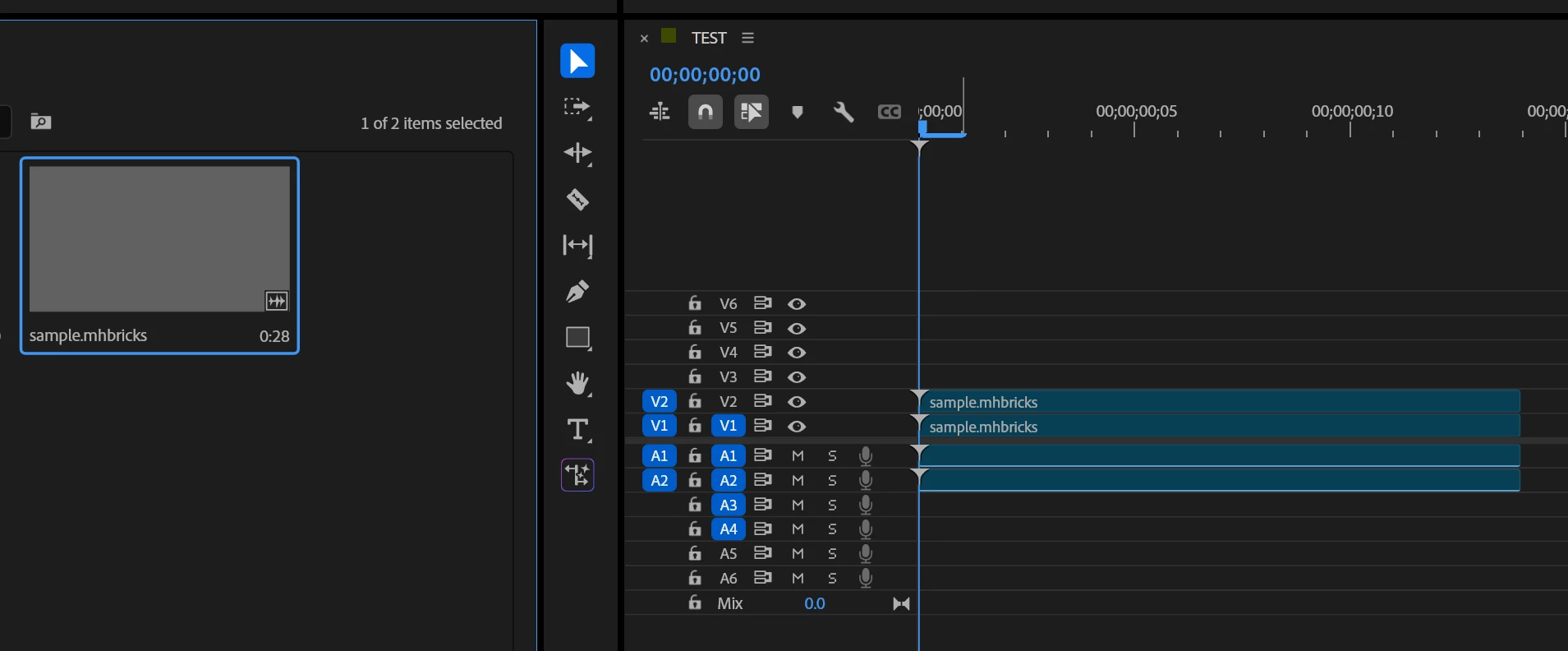Open Timeline Display Settings wrench
Screen dimensions: 1568x651
coord(844,112)
